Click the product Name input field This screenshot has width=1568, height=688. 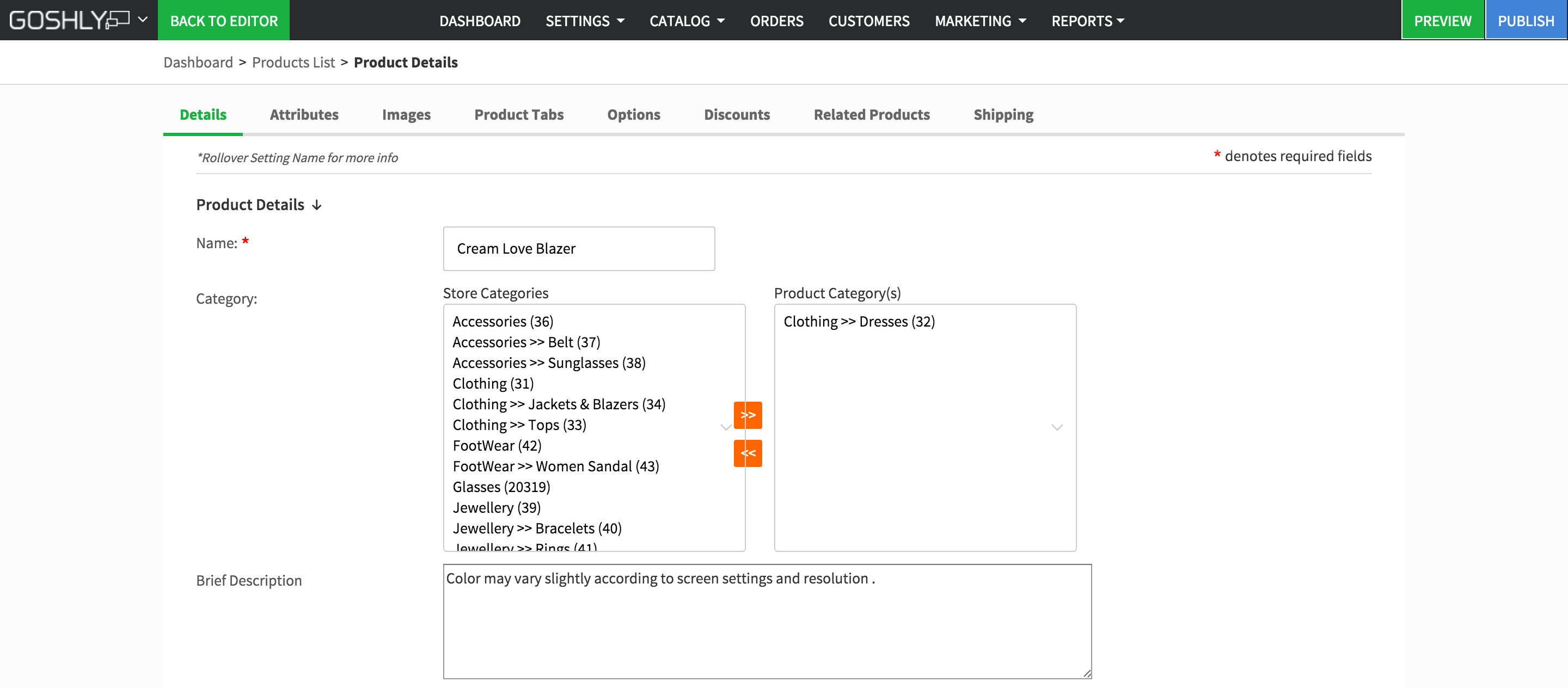(578, 248)
